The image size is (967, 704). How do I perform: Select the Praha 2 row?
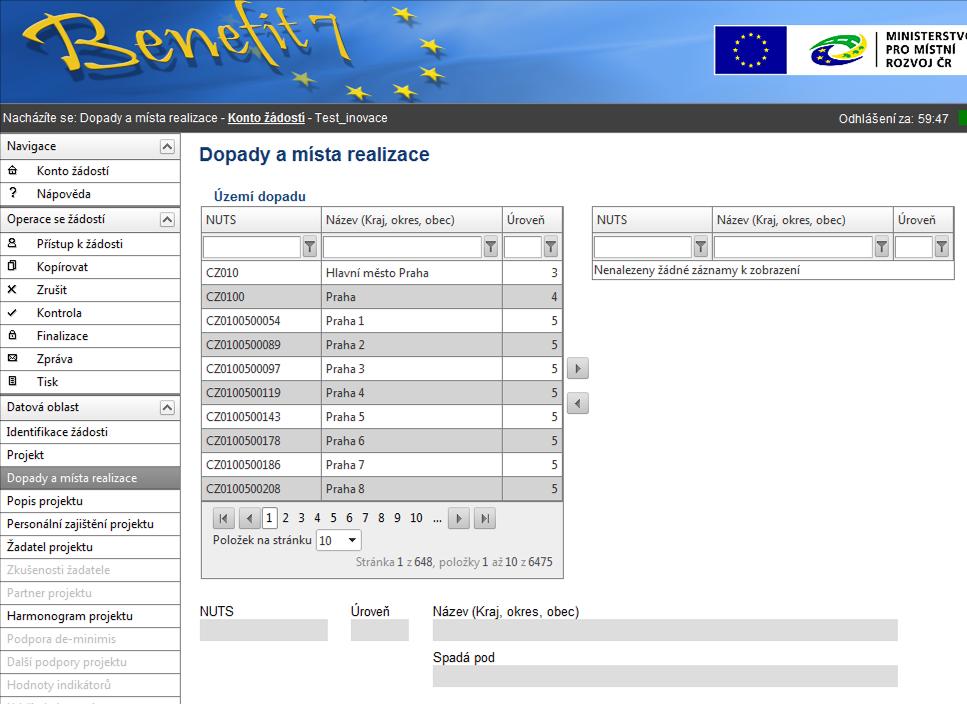point(382,345)
